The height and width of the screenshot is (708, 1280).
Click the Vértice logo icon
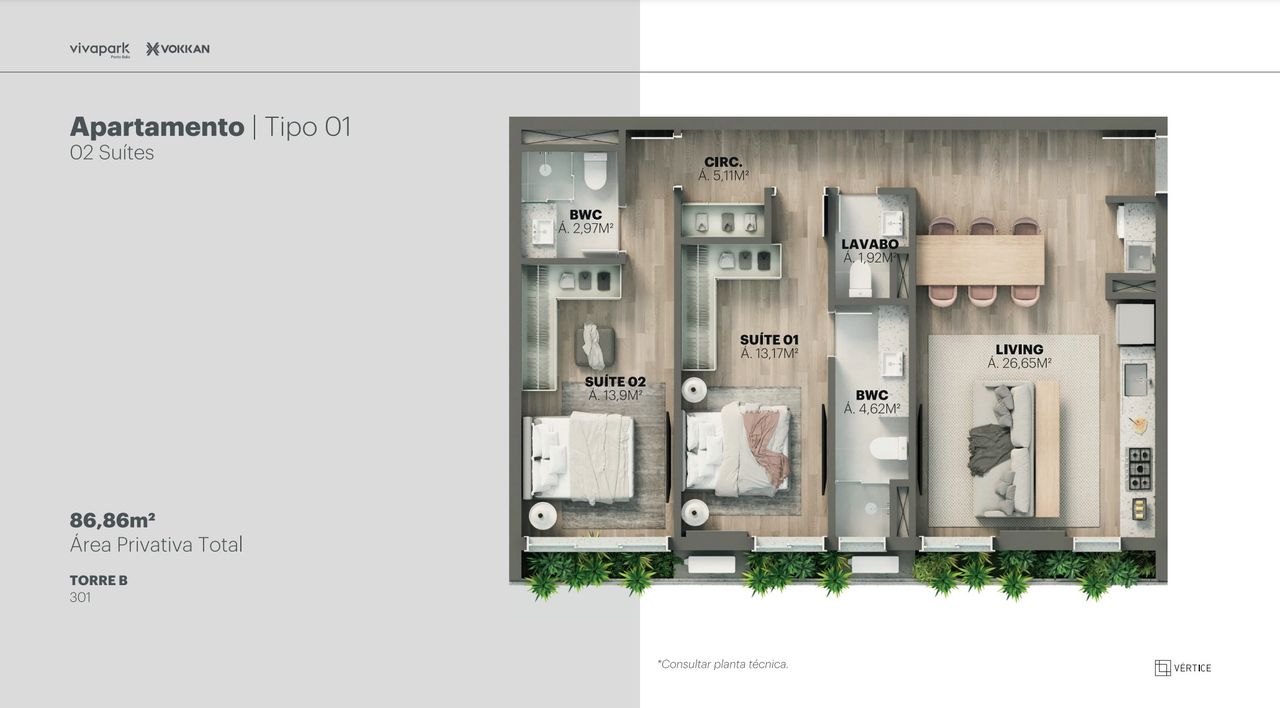1162,668
